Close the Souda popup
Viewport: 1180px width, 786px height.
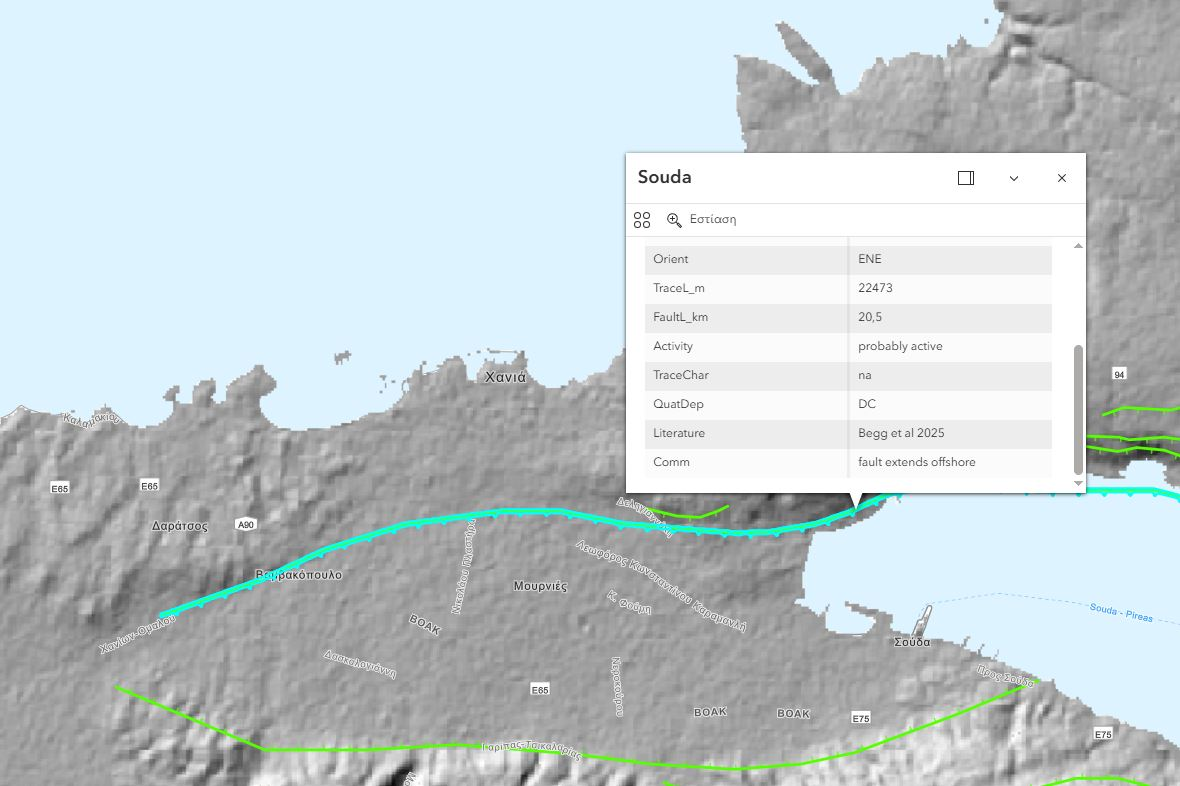coord(1061,178)
